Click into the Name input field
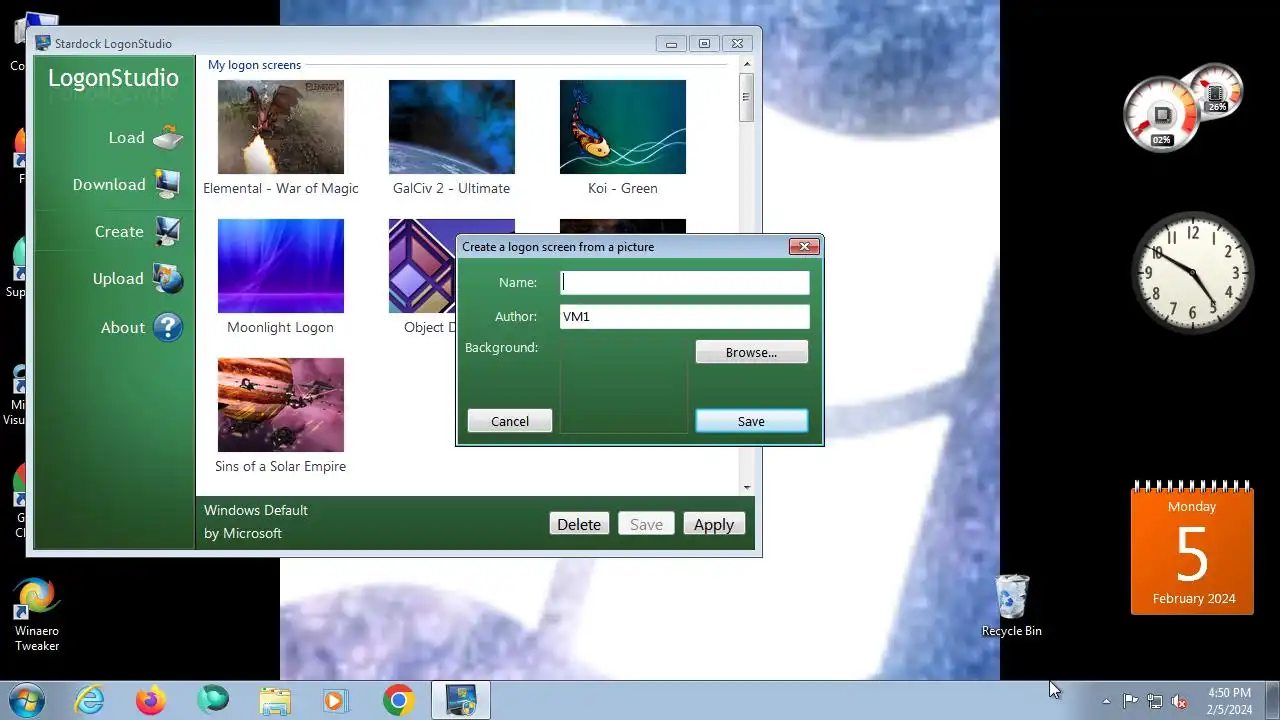 click(x=685, y=283)
